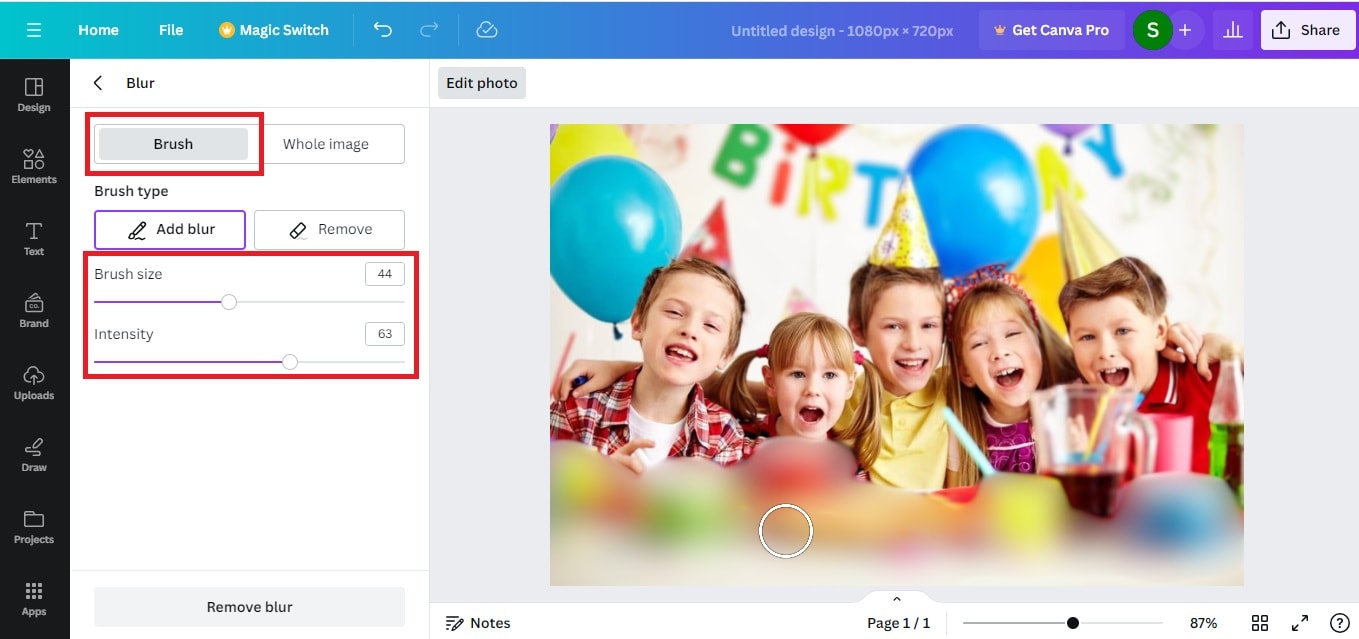1359x639 pixels.
Task: Open the File menu
Action: [x=170, y=30]
